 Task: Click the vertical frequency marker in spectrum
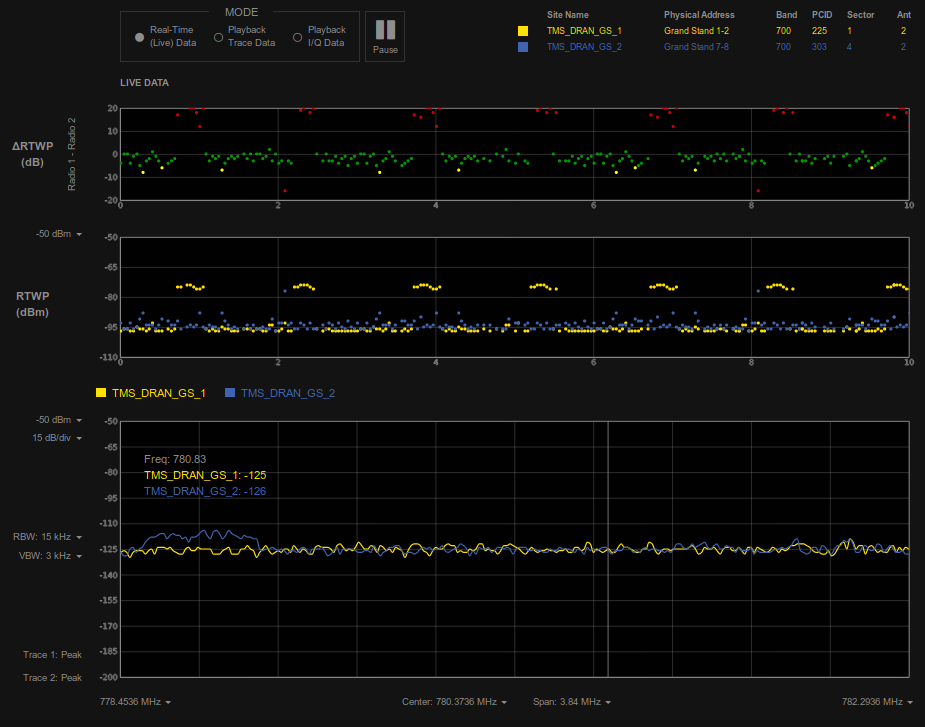coord(608,549)
